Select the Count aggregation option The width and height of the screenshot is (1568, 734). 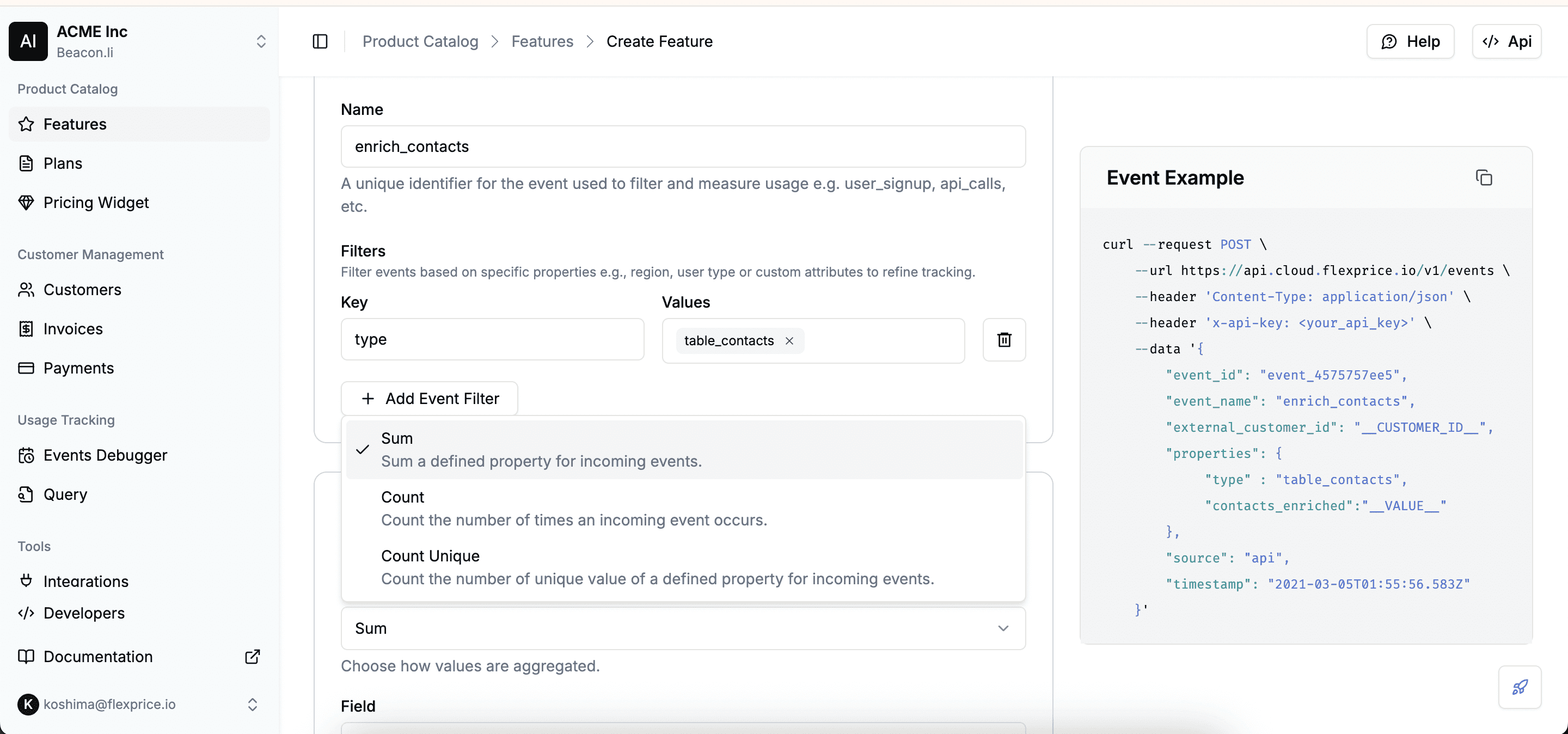(x=684, y=508)
